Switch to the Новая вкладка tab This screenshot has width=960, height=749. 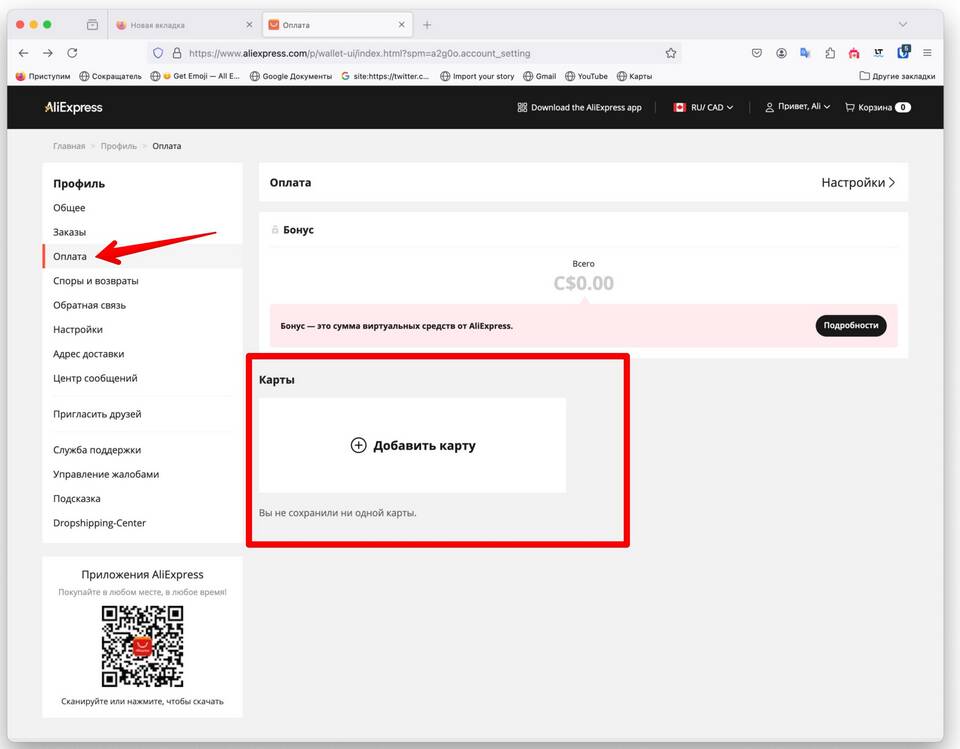coord(178,25)
